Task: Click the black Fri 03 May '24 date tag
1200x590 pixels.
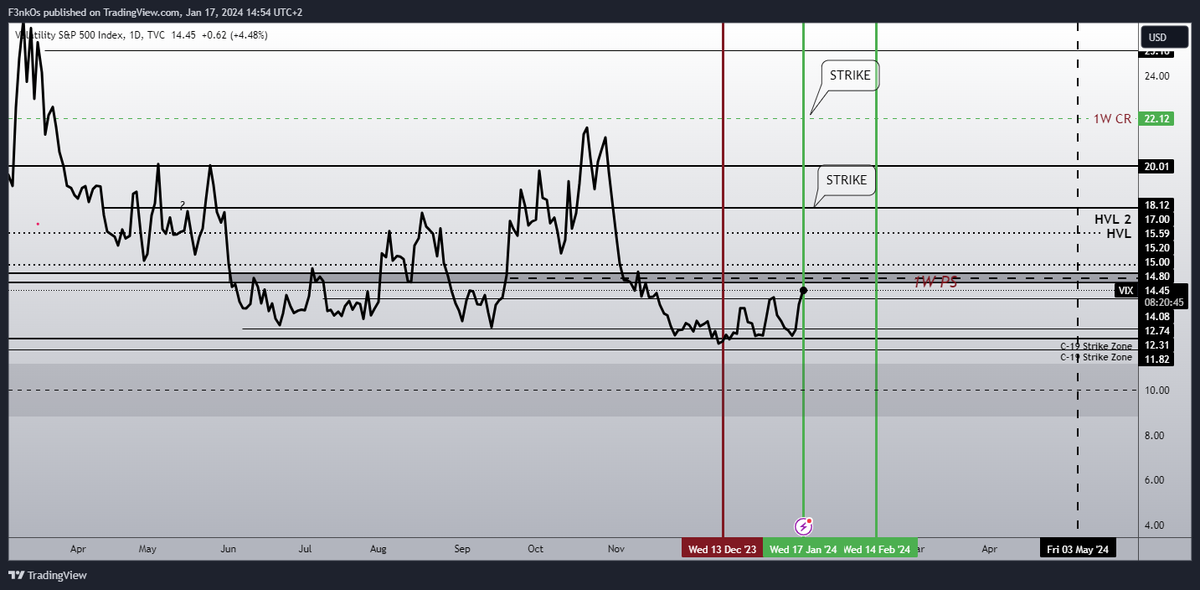Action: coord(1077,549)
